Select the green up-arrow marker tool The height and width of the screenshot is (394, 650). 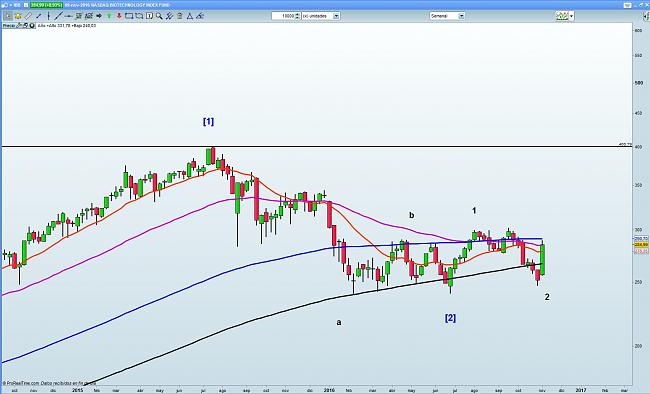coord(109,16)
